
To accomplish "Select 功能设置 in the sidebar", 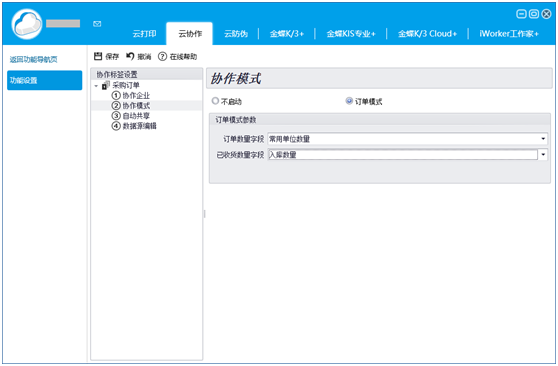I will tap(44, 80).
